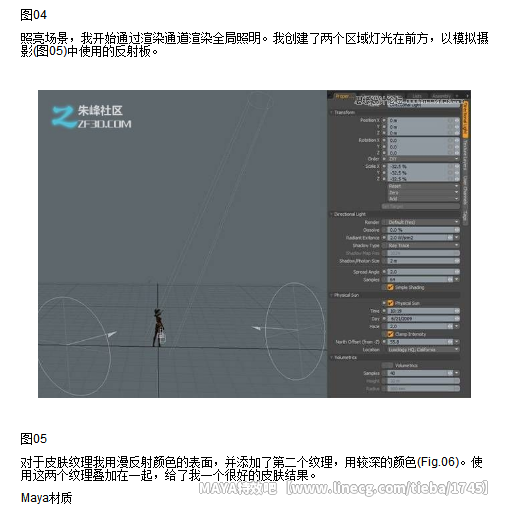
Task: Open the Location dropdown
Action: tap(424, 349)
